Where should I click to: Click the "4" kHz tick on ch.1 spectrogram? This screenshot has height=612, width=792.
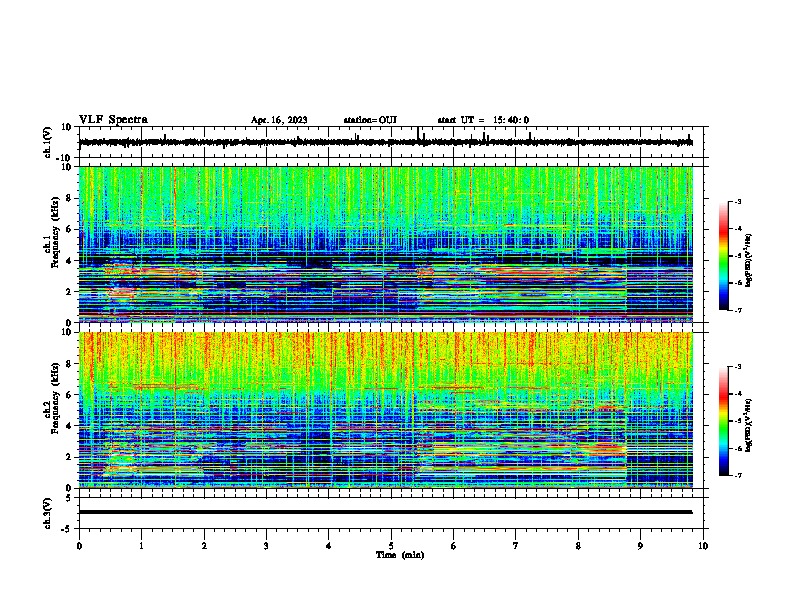tap(69, 261)
